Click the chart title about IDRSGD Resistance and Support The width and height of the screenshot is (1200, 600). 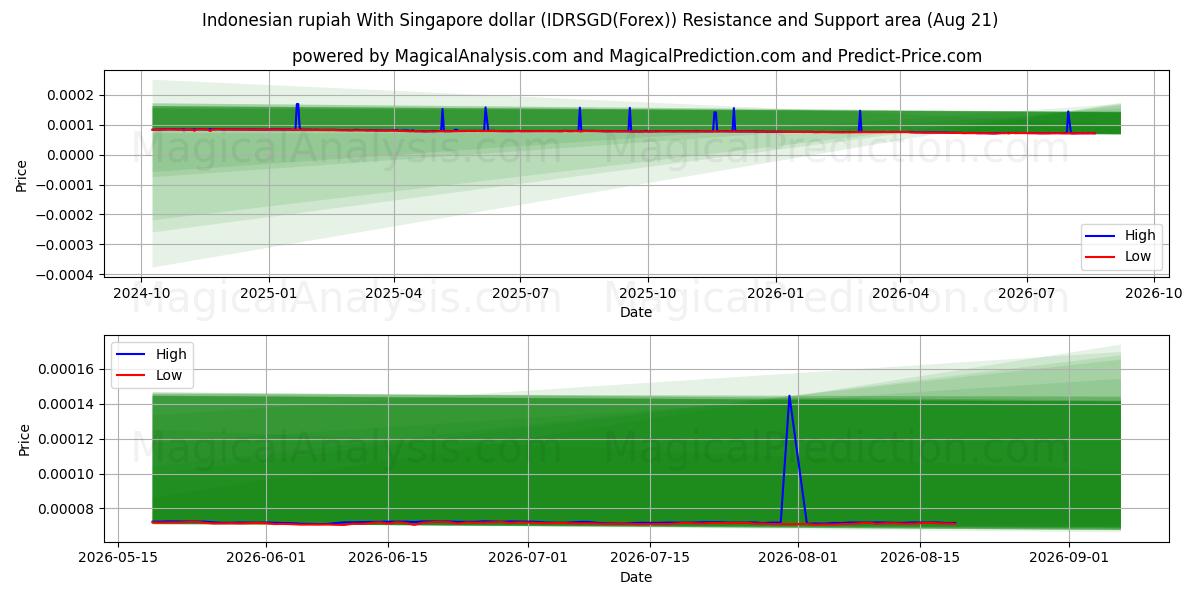[600, 20]
